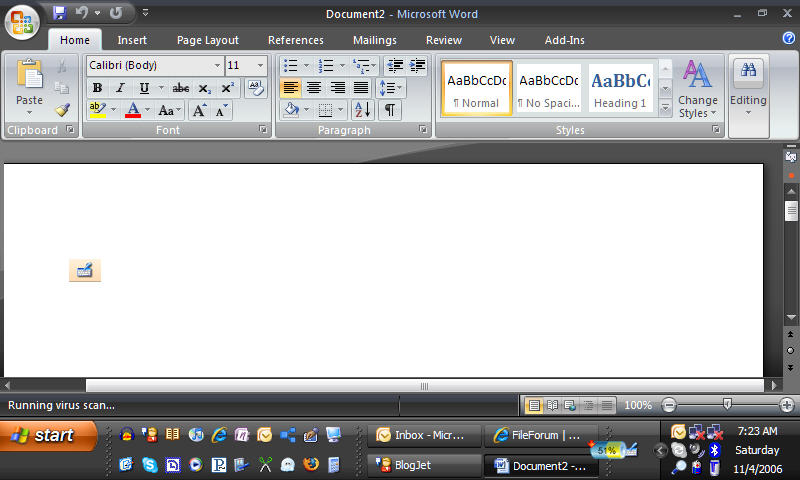Image resolution: width=800 pixels, height=480 pixels.
Task: Sort text A to Z
Action: click(363, 110)
